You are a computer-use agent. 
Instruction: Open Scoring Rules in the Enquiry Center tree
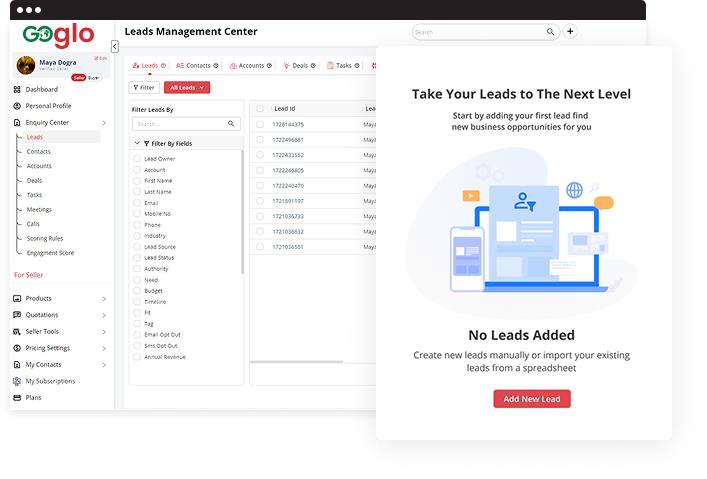pyautogui.click(x=44, y=239)
